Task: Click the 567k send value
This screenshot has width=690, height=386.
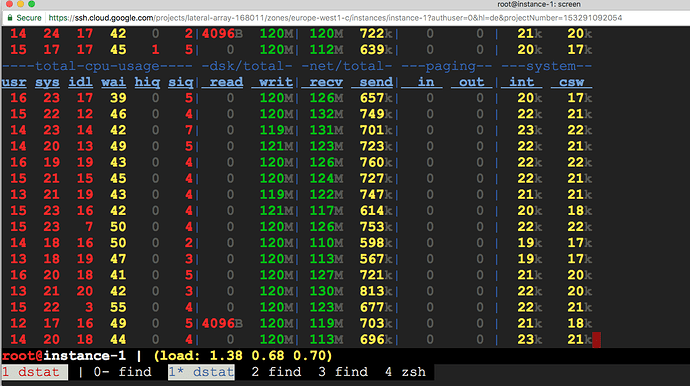Action: point(376,259)
